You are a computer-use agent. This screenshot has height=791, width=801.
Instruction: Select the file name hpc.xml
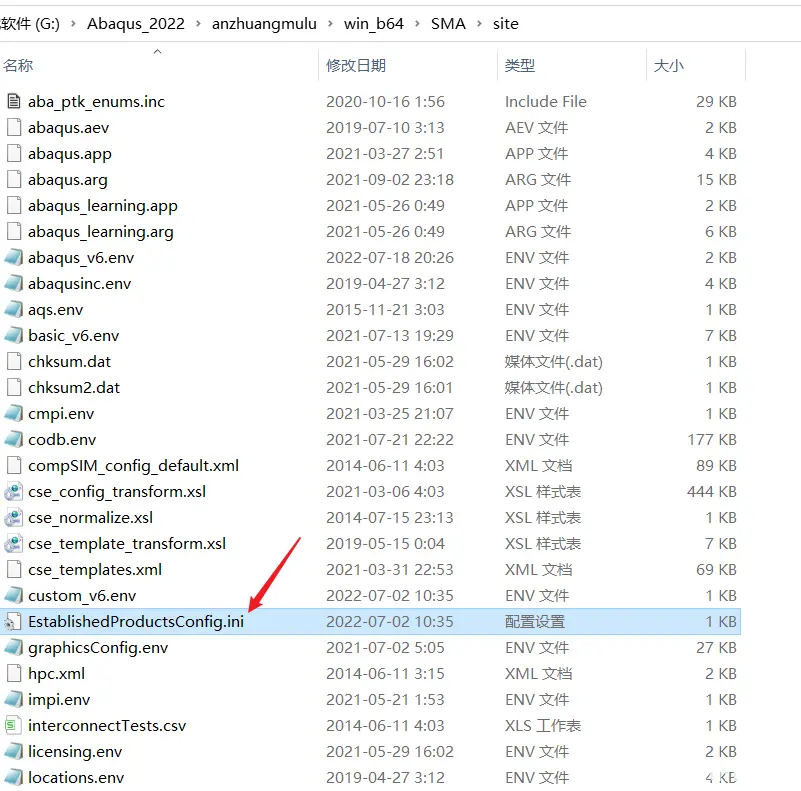[56, 674]
